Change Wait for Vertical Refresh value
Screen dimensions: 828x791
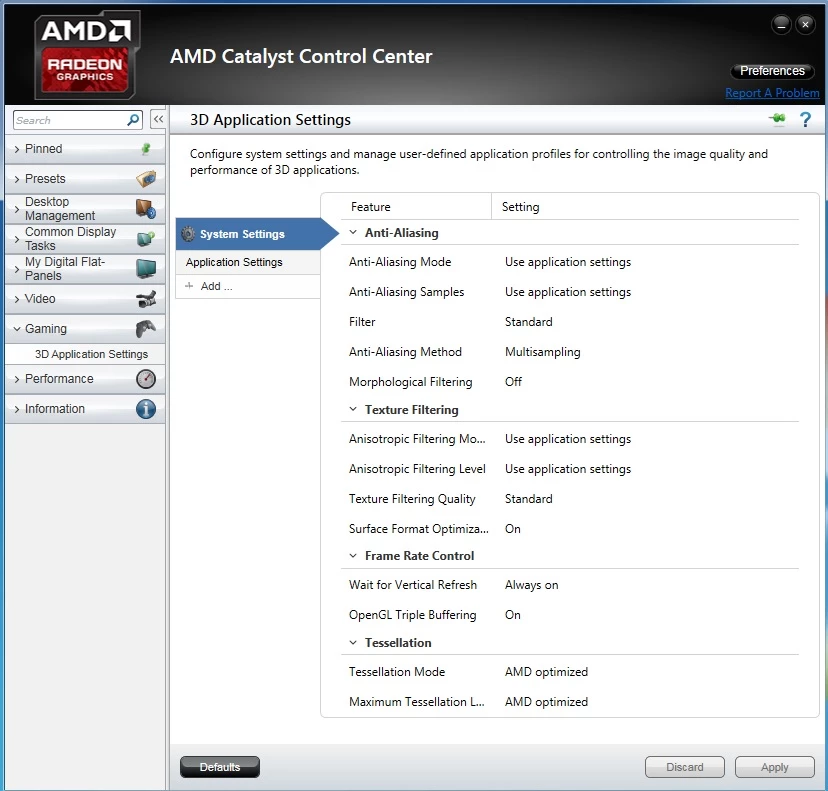(531, 585)
